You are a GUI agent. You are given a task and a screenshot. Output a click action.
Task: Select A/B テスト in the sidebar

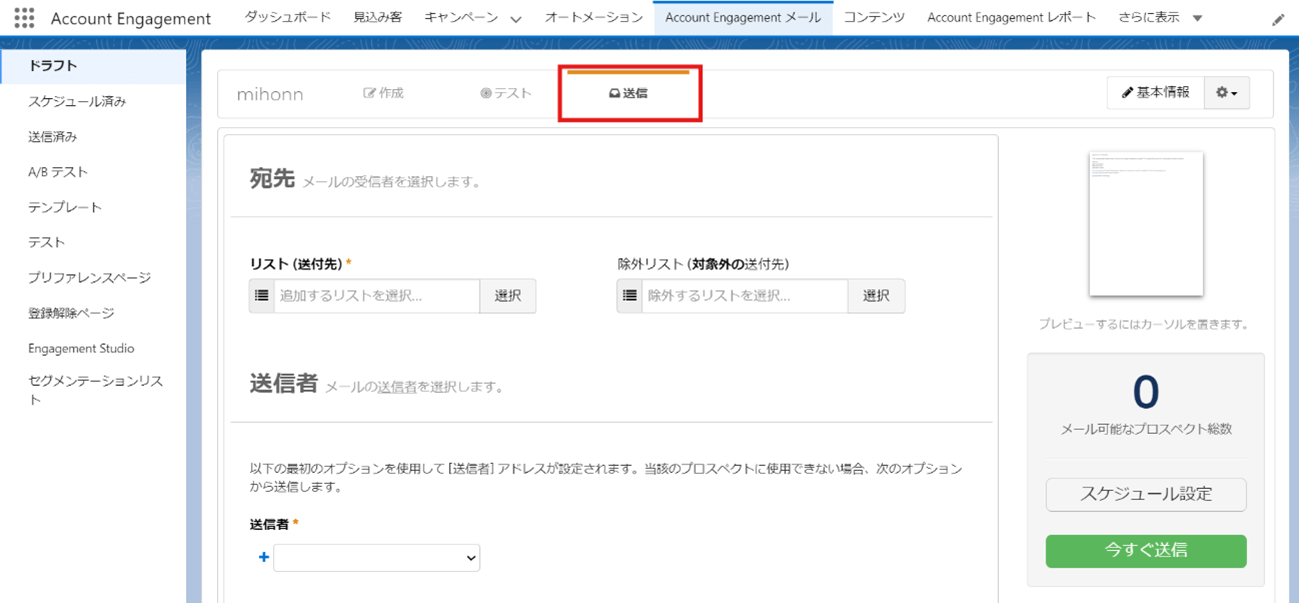click(58, 172)
